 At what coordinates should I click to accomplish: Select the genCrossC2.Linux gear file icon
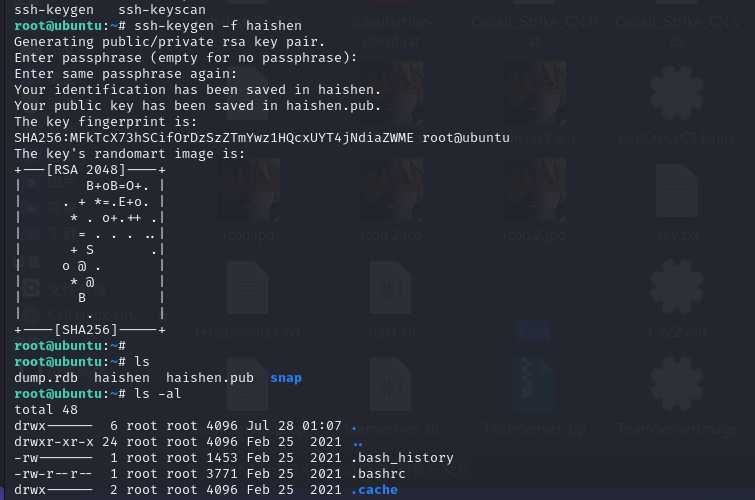(677, 93)
